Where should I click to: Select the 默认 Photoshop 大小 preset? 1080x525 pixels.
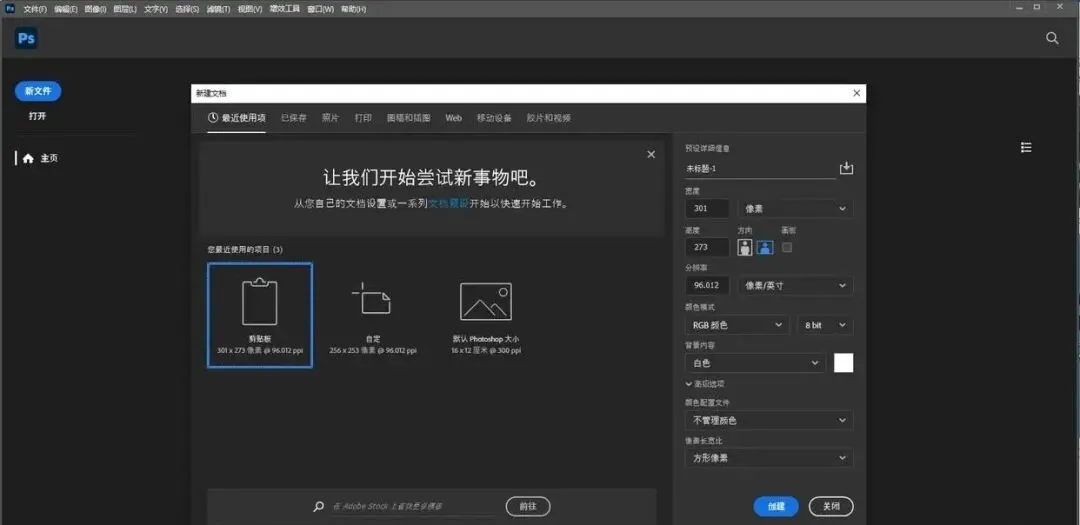point(486,315)
